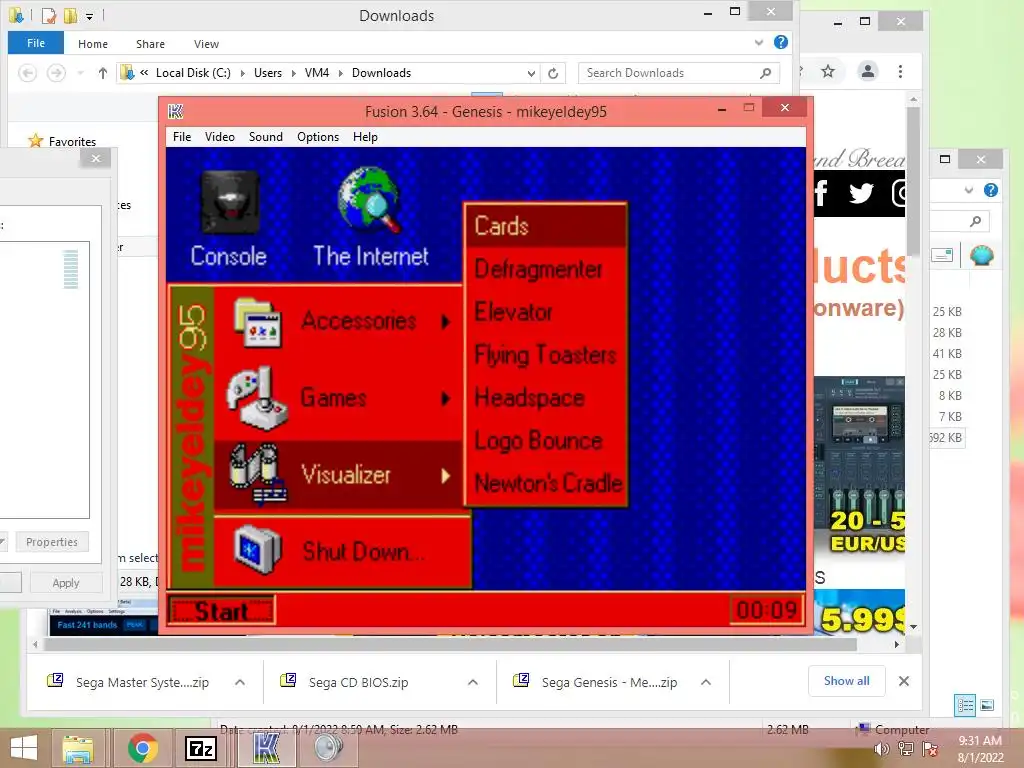
Task: Click the Search Downloads field
Action: click(679, 73)
